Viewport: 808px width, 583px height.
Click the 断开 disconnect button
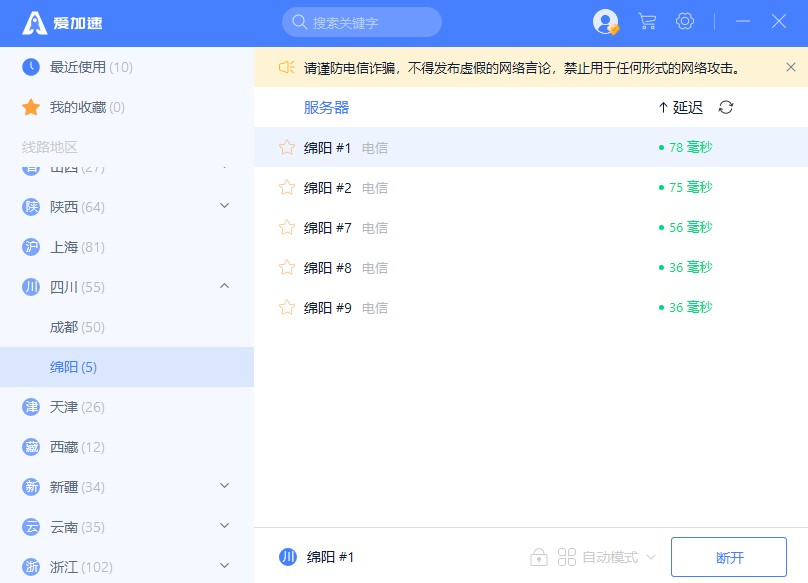click(x=729, y=557)
